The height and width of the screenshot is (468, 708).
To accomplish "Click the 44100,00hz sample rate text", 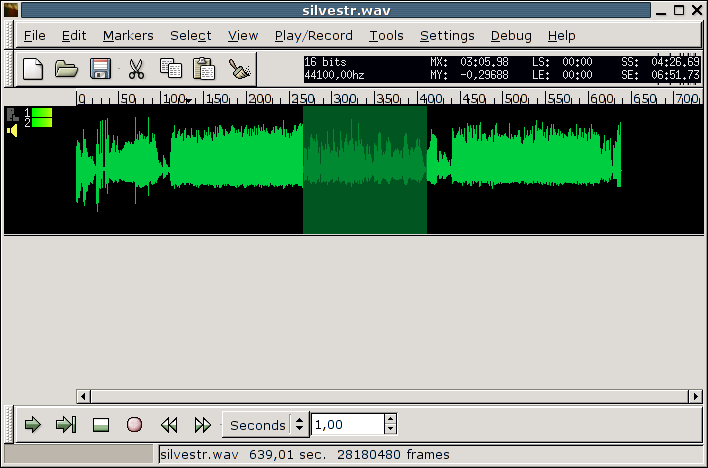I will [x=334, y=75].
